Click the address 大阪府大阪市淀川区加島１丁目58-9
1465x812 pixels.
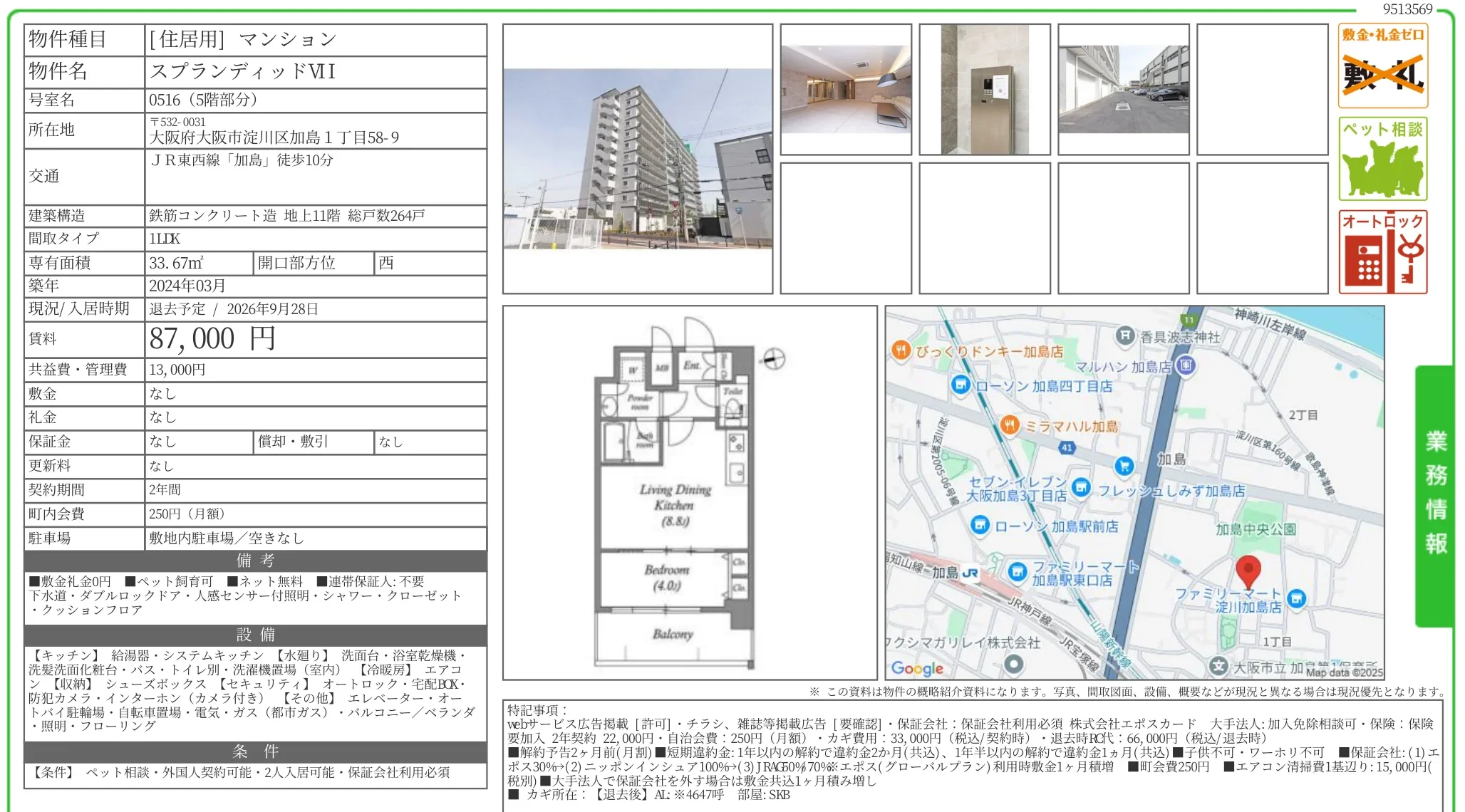[x=274, y=137]
